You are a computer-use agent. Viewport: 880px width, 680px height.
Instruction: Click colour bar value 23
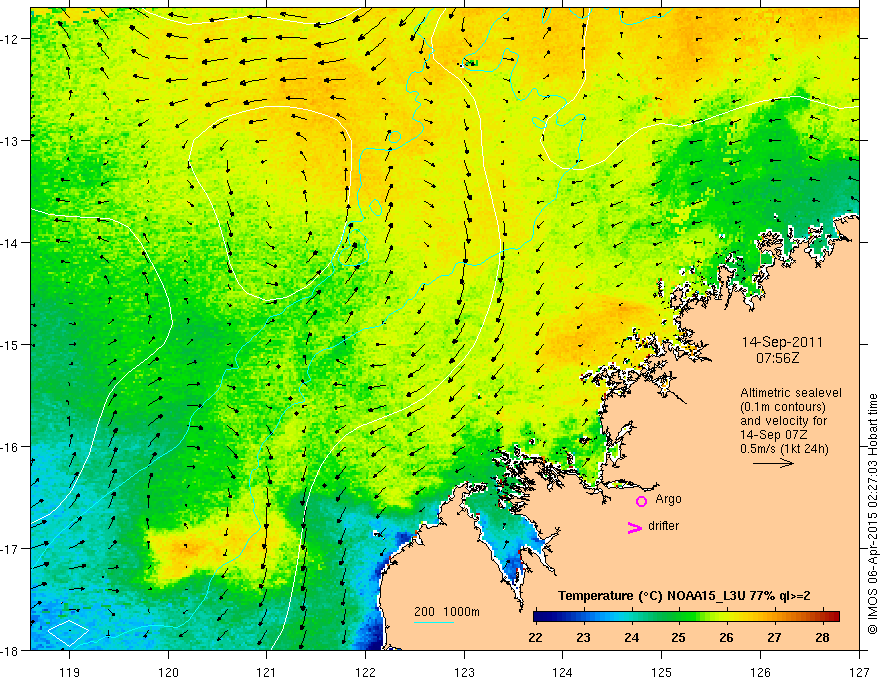(x=584, y=638)
